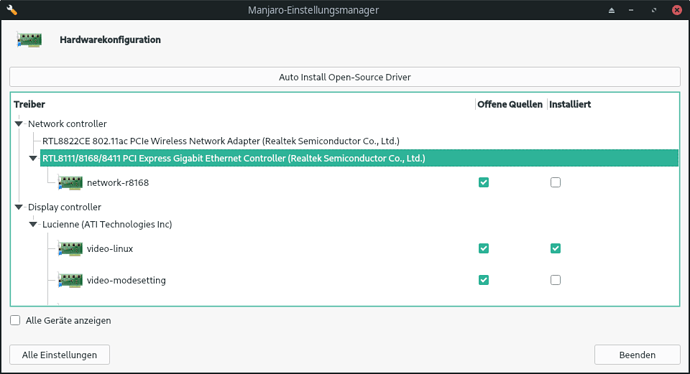This screenshot has width=690, height=374.
Task: Select the RTL8822CE 802.11ac PCIe Wireless row
Action: (221, 141)
